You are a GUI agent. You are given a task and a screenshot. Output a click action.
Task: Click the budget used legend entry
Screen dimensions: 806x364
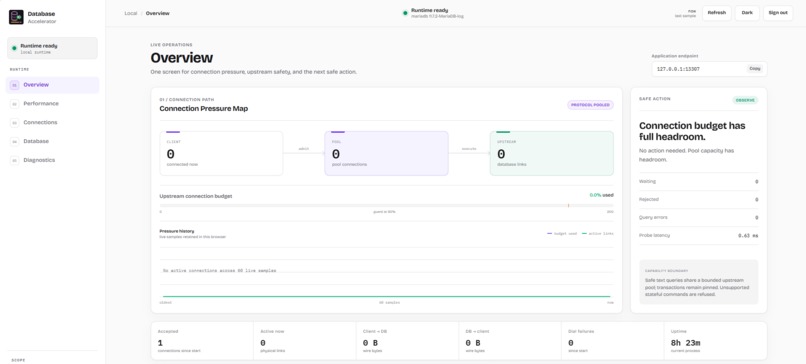[x=562, y=233]
